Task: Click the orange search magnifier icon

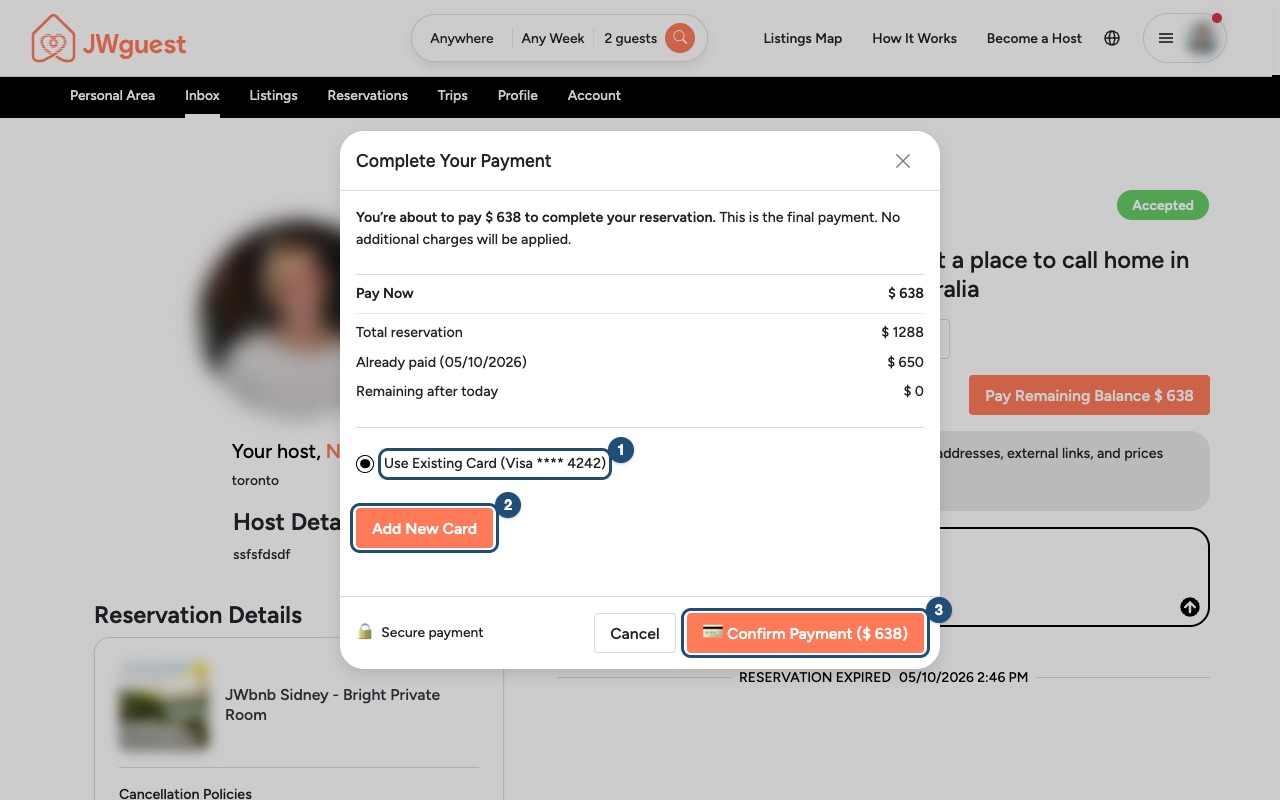Action: [680, 38]
